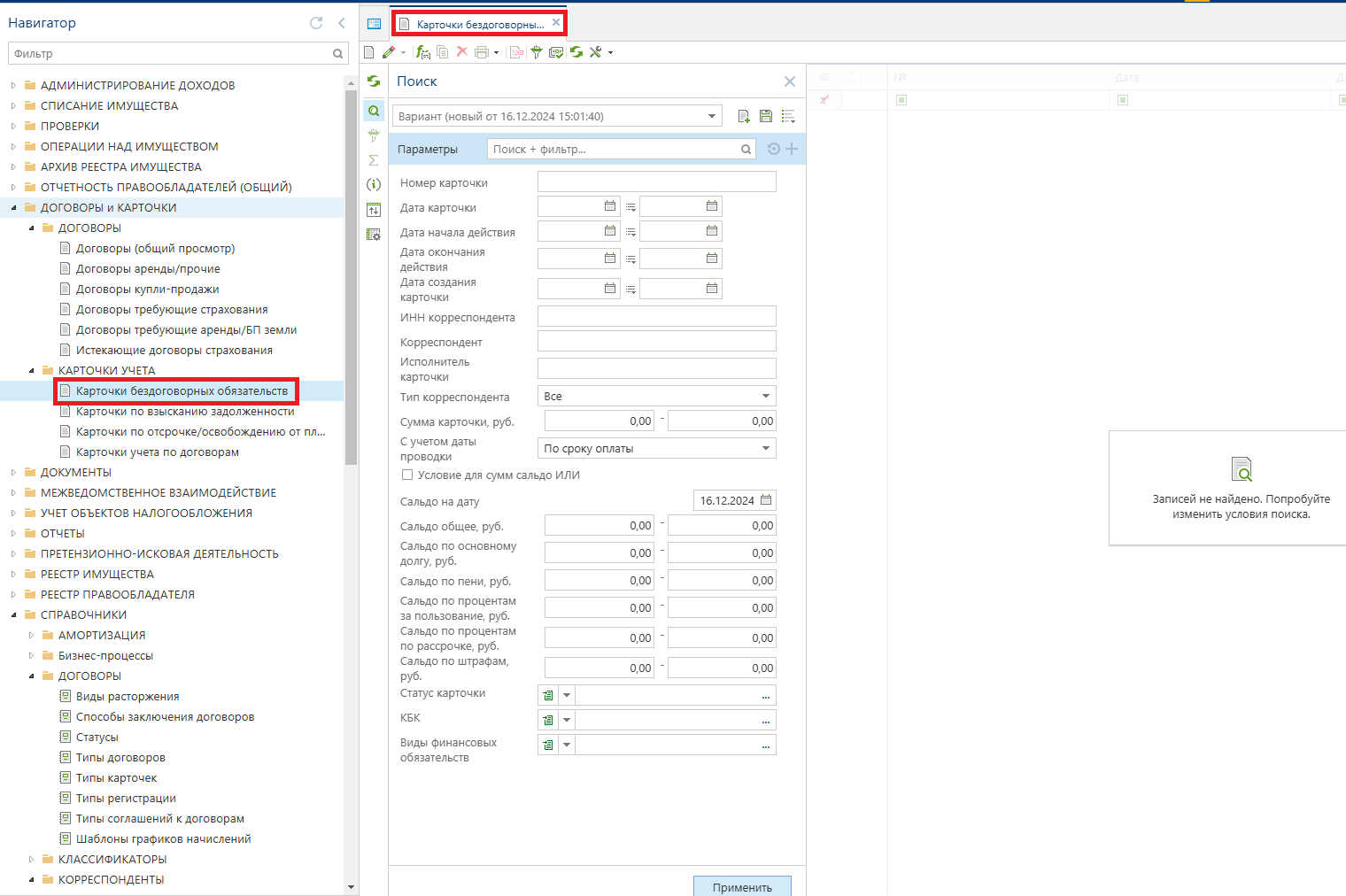Open 'Карточки бездоговорных обязательств' tree item
This screenshot has height=896, width=1346.
[182, 390]
